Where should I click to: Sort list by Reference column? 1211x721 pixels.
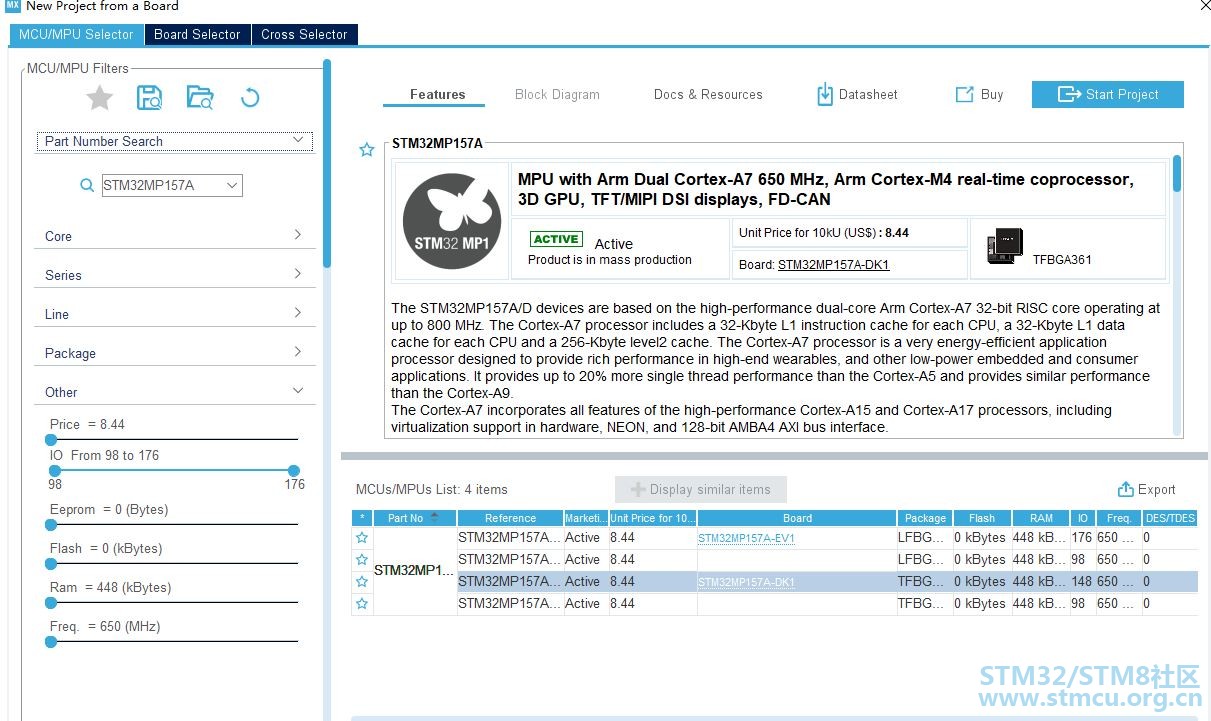(510, 518)
